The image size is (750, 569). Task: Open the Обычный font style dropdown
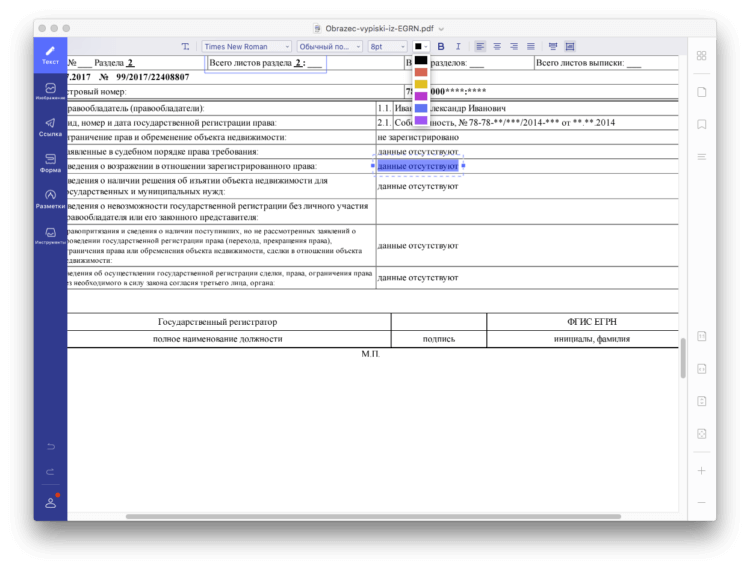point(329,46)
